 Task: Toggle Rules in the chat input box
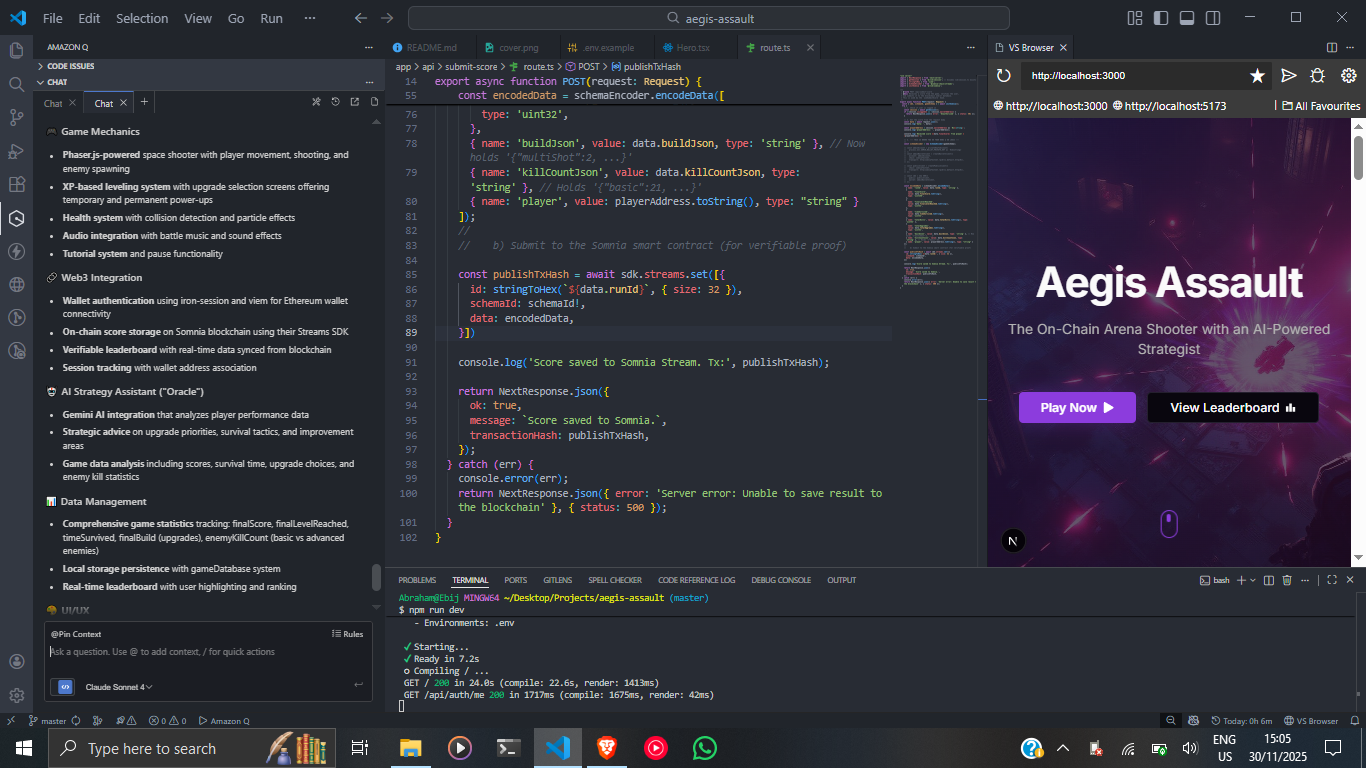(x=347, y=634)
